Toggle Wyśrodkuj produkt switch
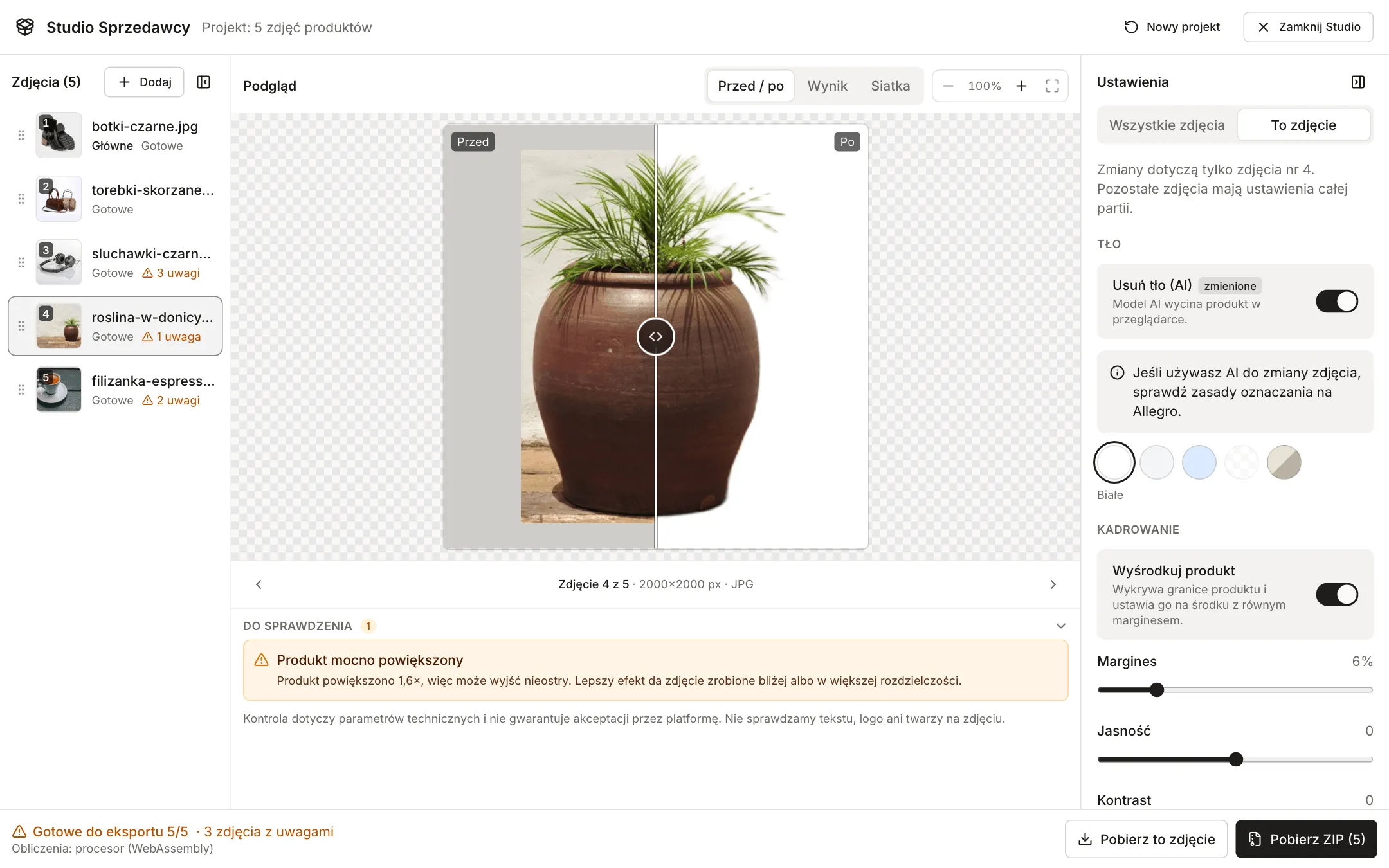The image size is (1389, 868). point(1337,595)
